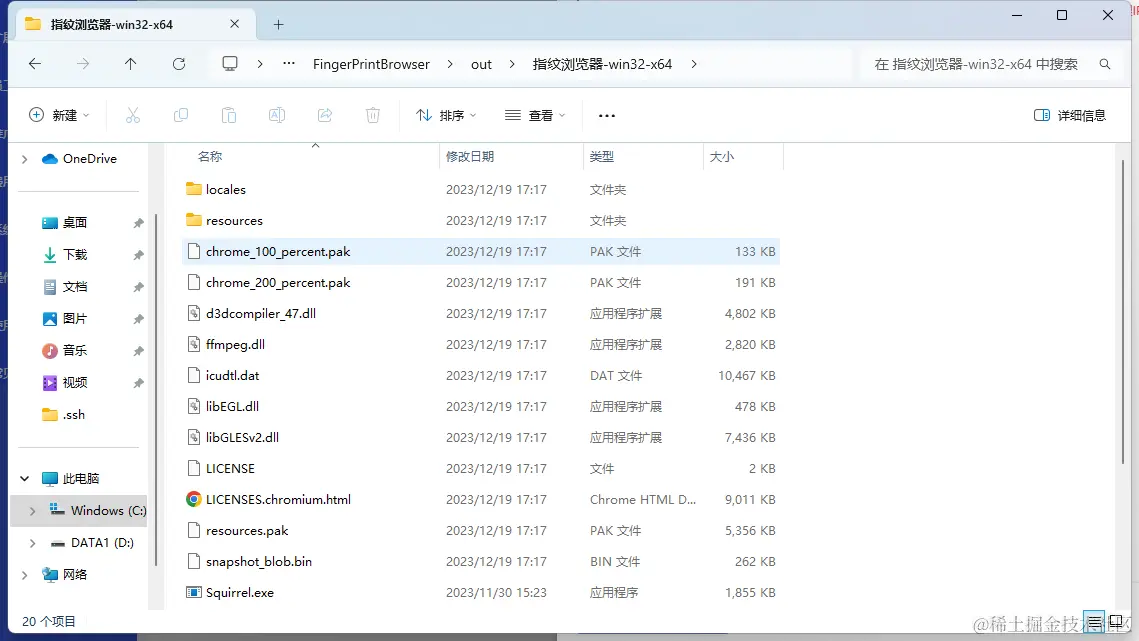Click the search magnifier icon
This screenshot has width=1139, height=641.
pyautogui.click(x=1105, y=64)
